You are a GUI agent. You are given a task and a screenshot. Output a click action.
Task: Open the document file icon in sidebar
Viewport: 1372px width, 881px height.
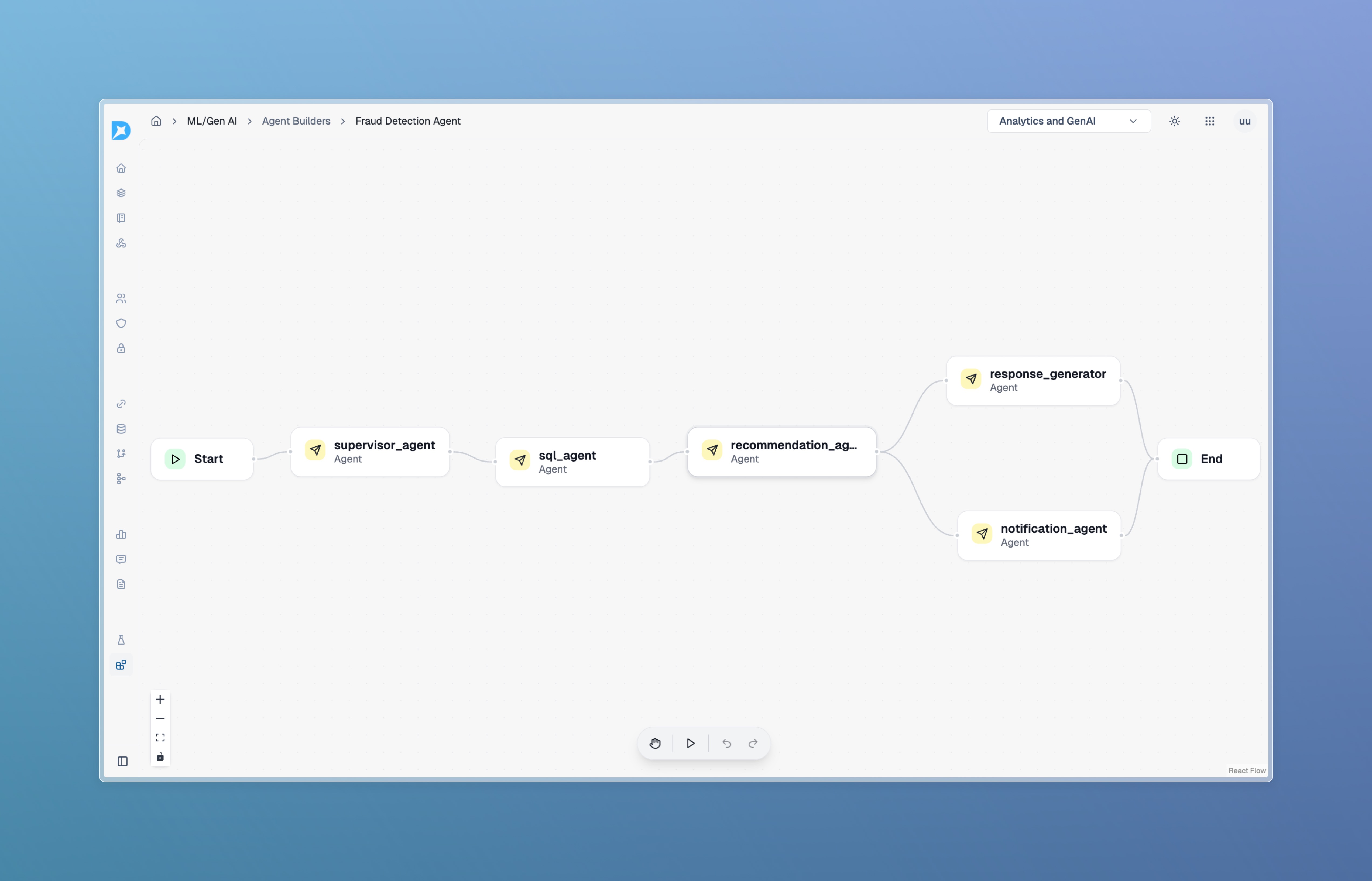[121, 584]
